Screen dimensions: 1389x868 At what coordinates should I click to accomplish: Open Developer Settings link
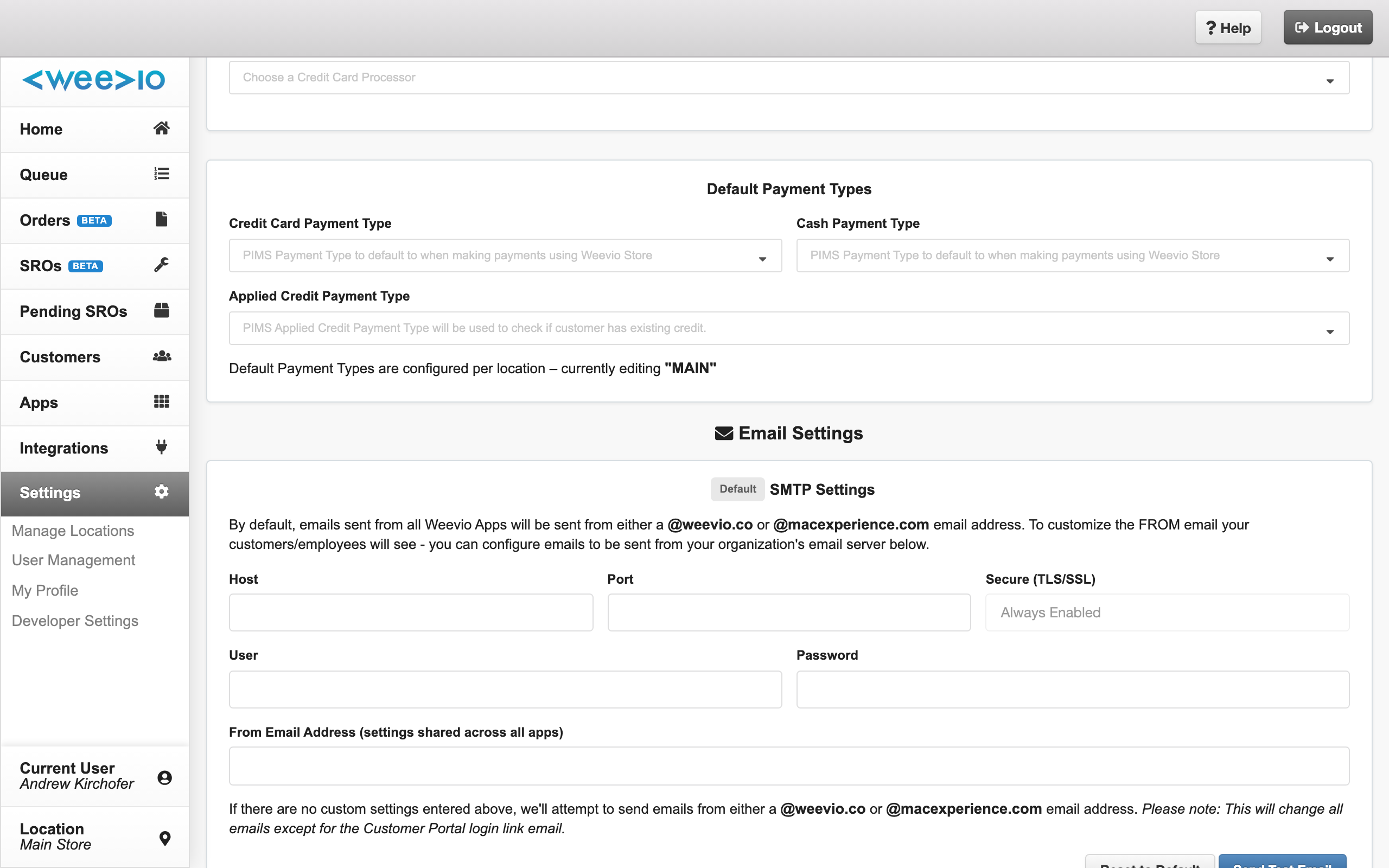(x=75, y=621)
